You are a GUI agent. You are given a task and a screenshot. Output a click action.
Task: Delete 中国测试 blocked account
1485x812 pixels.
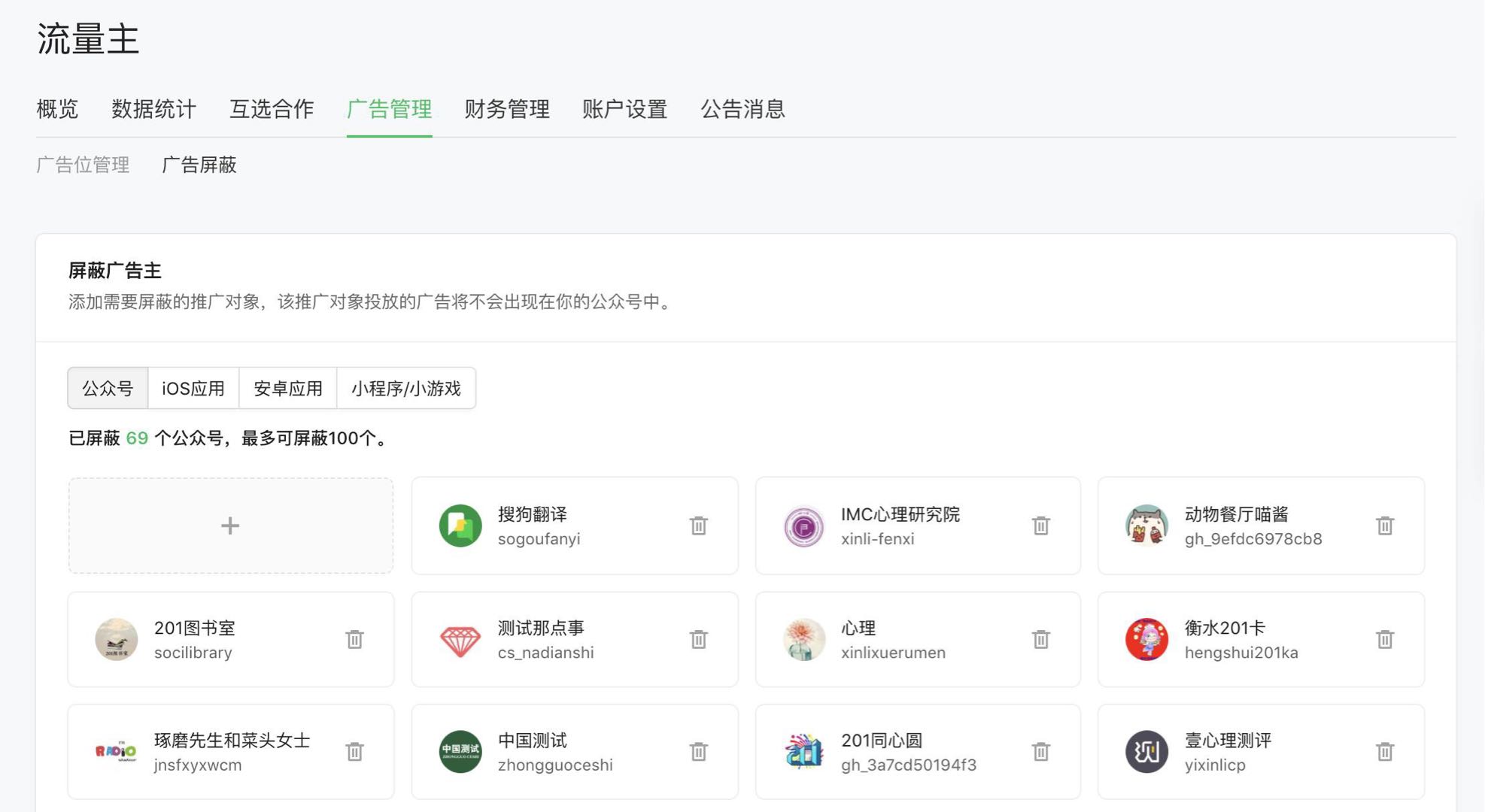click(x=699, y=752)
